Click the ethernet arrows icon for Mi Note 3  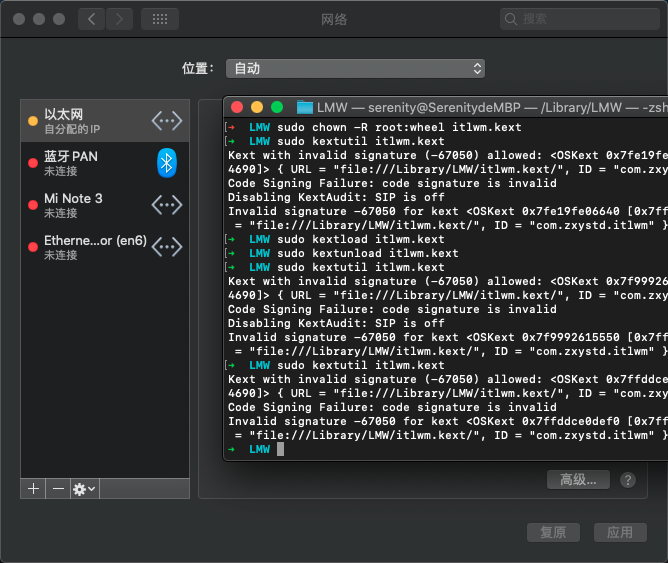coord(167,205)
